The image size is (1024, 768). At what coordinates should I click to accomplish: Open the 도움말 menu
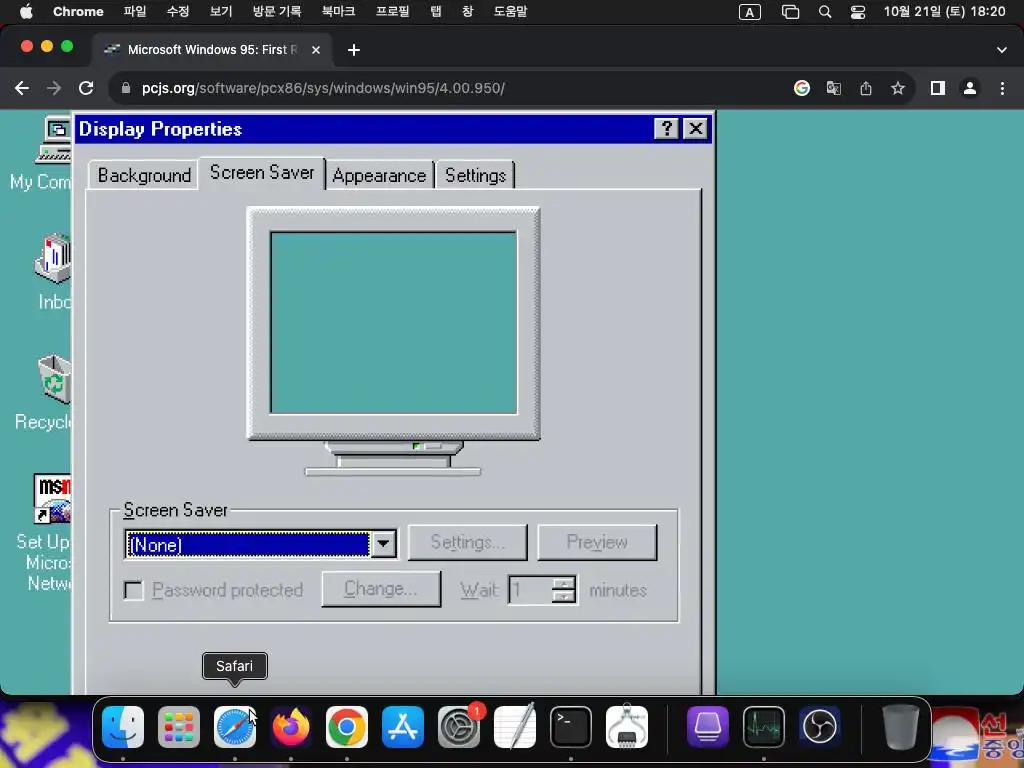click(510, 12)
